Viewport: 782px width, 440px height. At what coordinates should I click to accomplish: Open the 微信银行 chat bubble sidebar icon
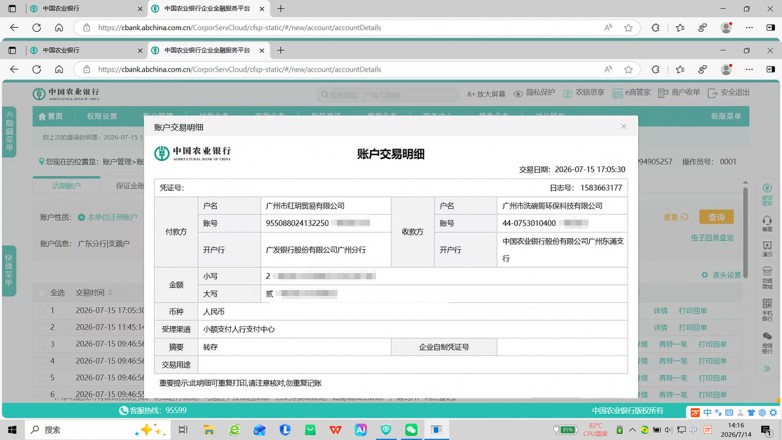click(767, 337)
